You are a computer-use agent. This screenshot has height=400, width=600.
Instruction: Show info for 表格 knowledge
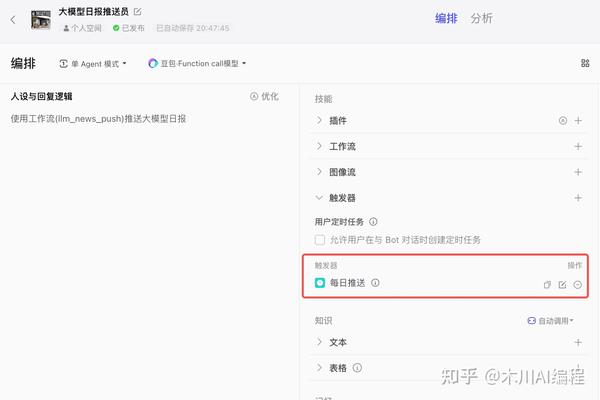(357, 368)
